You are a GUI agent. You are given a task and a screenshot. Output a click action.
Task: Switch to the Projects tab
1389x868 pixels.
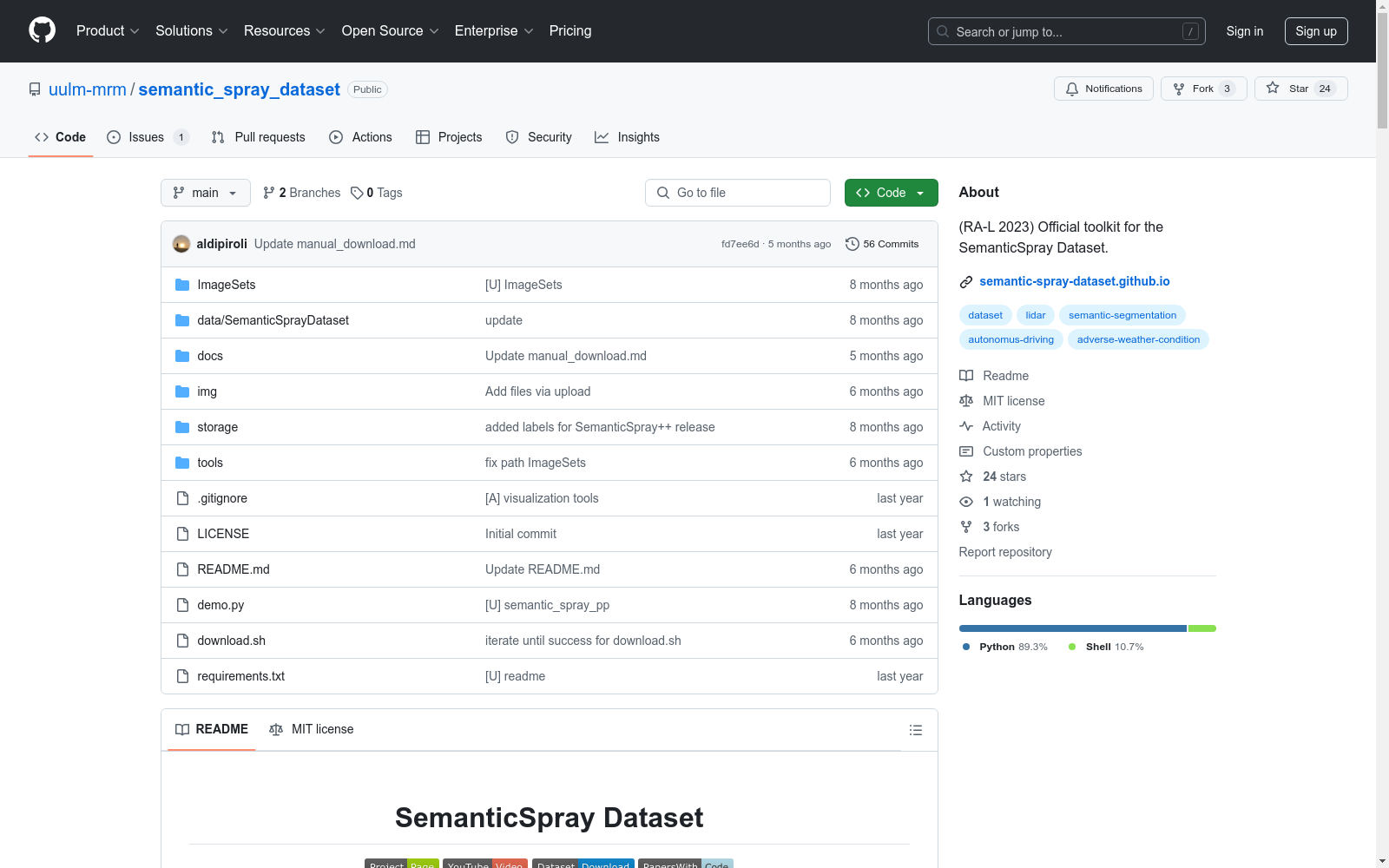[449, 137]
